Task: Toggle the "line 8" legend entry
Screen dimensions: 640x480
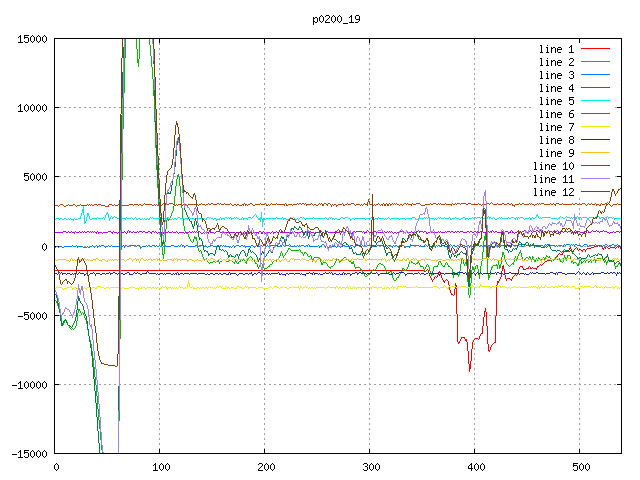Action: (556, 140)
